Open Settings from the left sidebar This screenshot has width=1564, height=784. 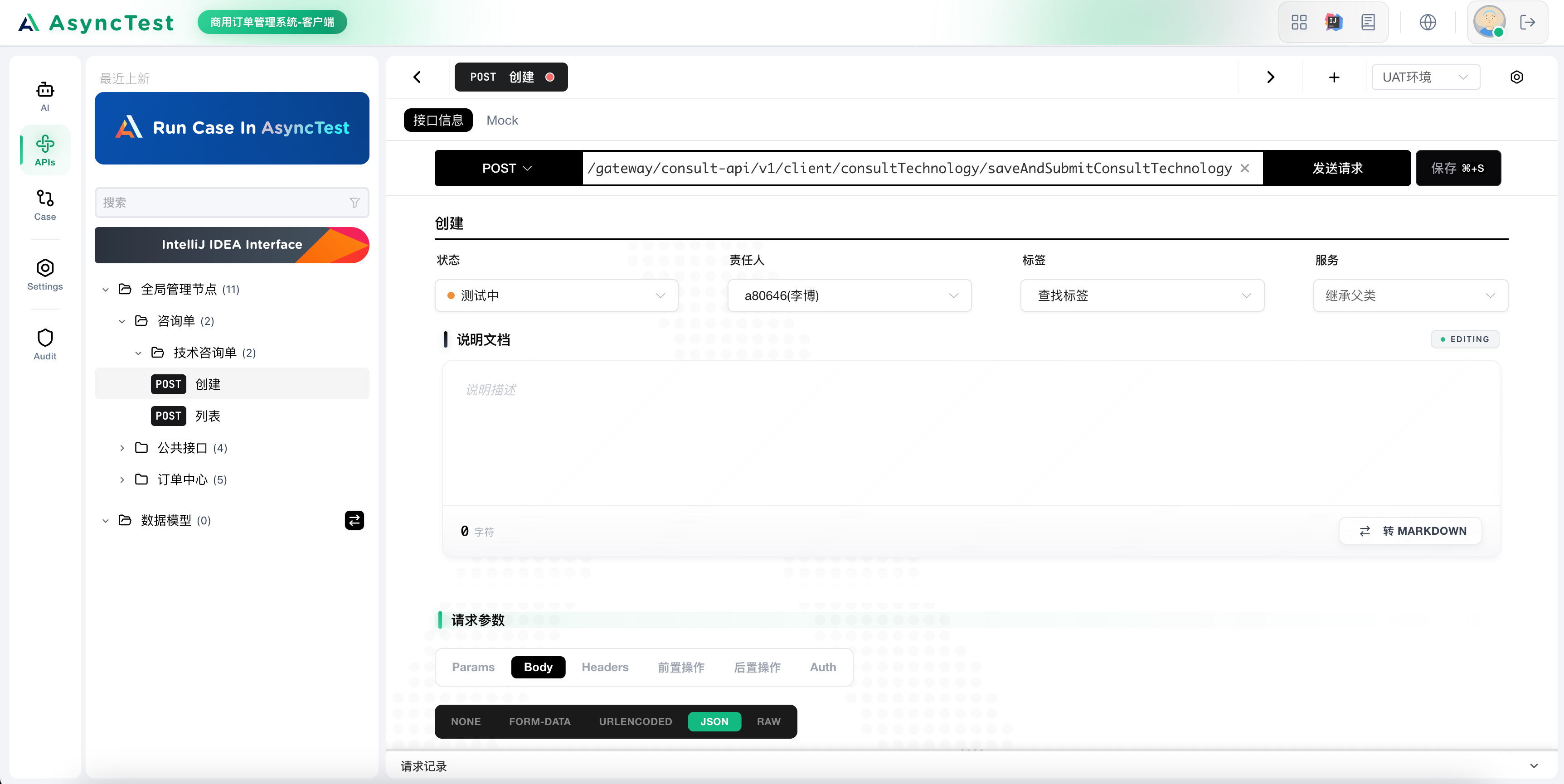(x=45, y=275)
